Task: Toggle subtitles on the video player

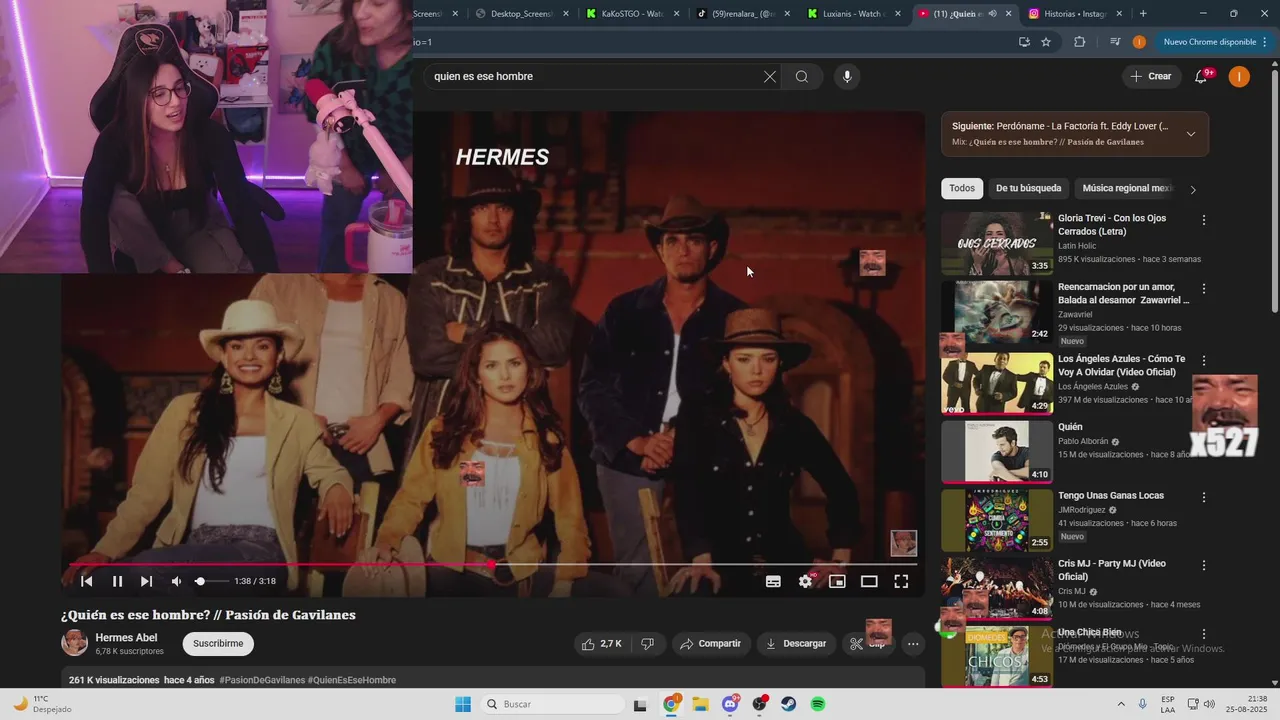Action: coord(773,581)
